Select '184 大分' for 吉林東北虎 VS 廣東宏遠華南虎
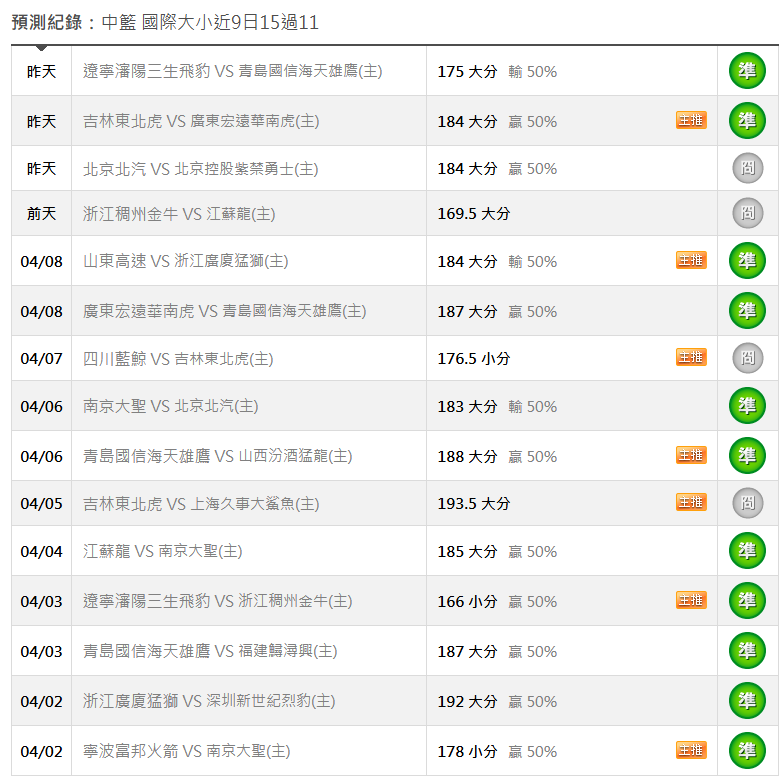The height and width of the screenshot is (781, 783). (467, 121)
